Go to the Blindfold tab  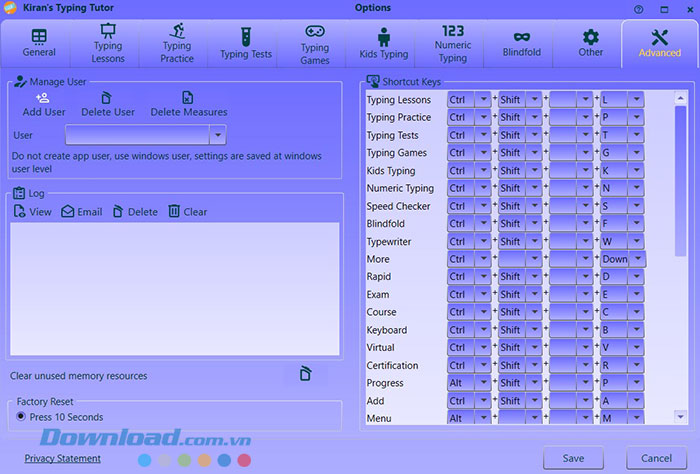[522, 42]
